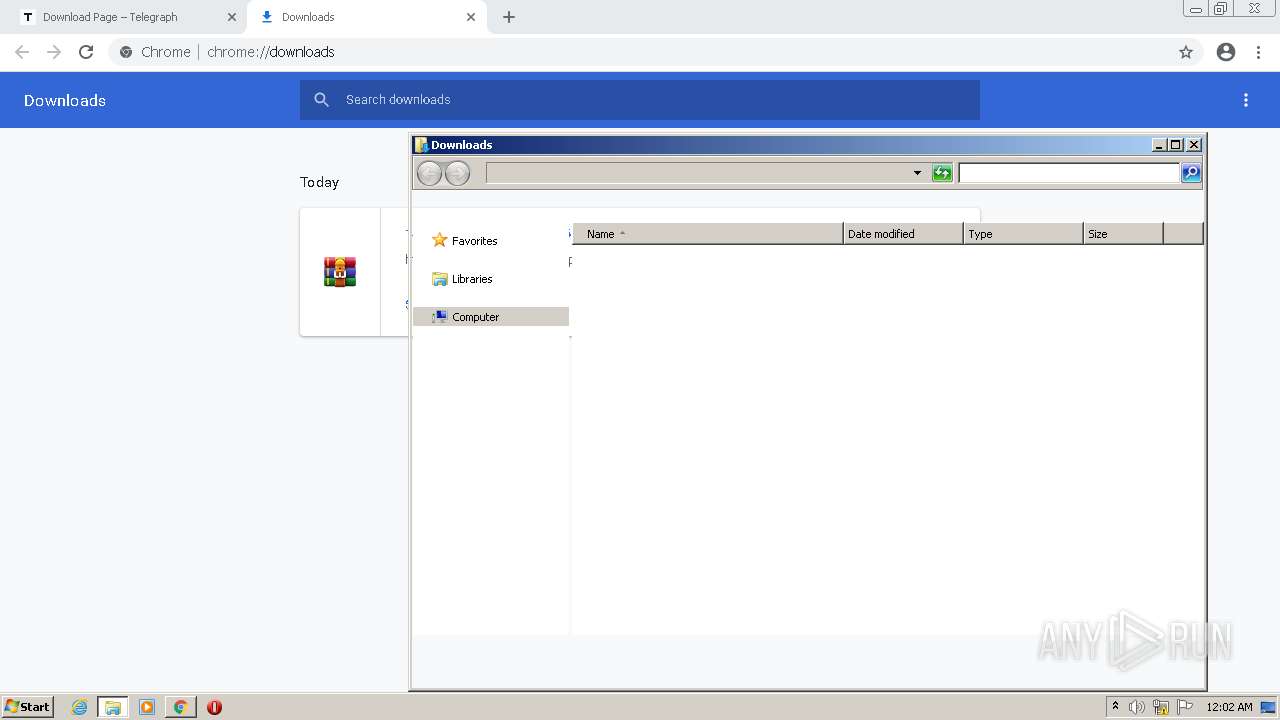The image size is (1280, 720).
Task: Click the Explorer search box
Action: pos(1069,173)
